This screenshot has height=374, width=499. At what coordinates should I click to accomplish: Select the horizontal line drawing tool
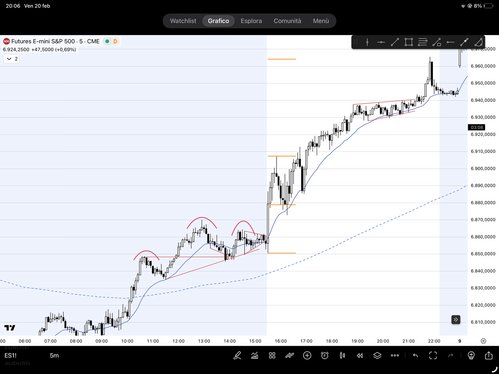click(381, 42)
